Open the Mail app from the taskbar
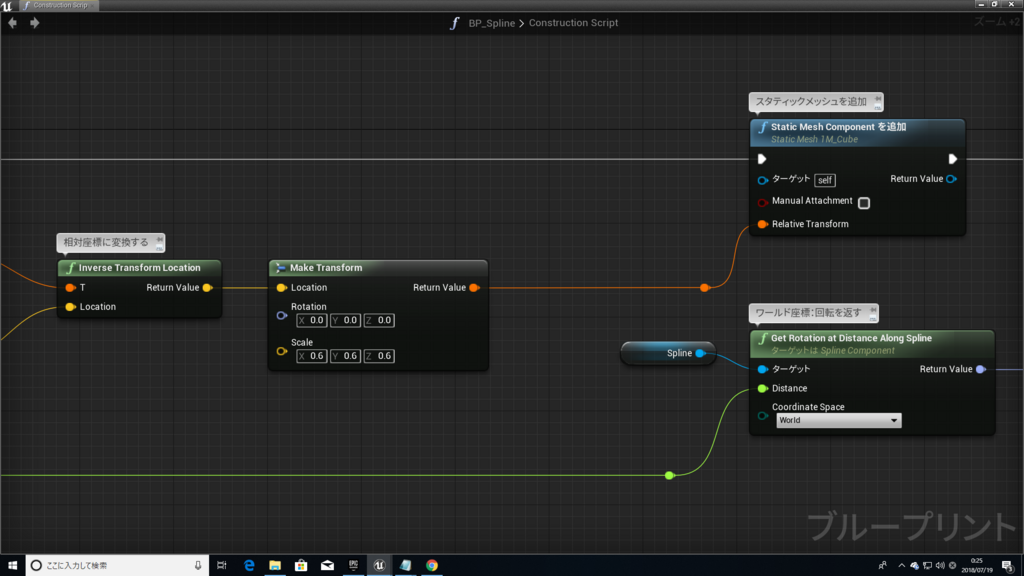 click(327, 566)
